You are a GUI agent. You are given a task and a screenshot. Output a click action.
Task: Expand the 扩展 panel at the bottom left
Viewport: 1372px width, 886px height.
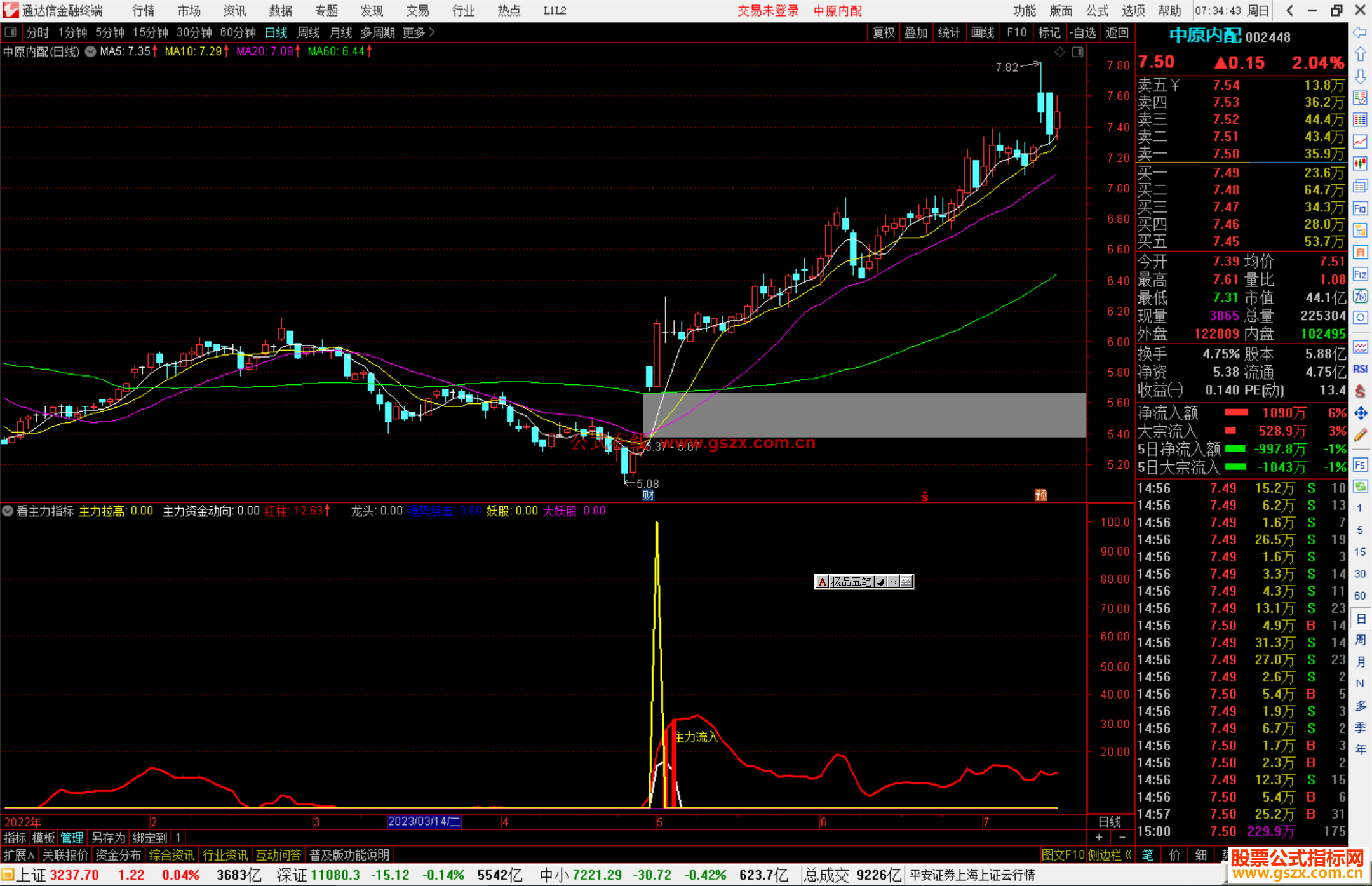pyautogui.click(x=19, y=855)
